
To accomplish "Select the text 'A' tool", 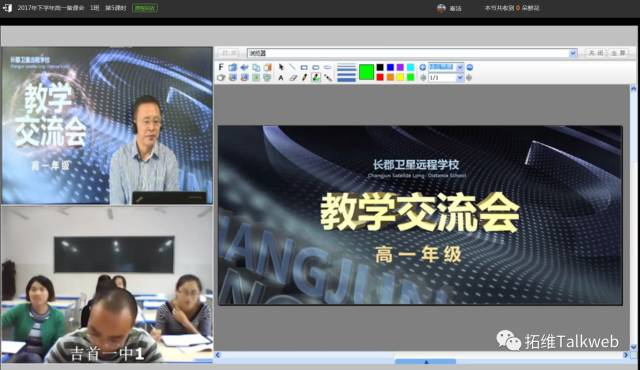I will (x=281, y=78).
